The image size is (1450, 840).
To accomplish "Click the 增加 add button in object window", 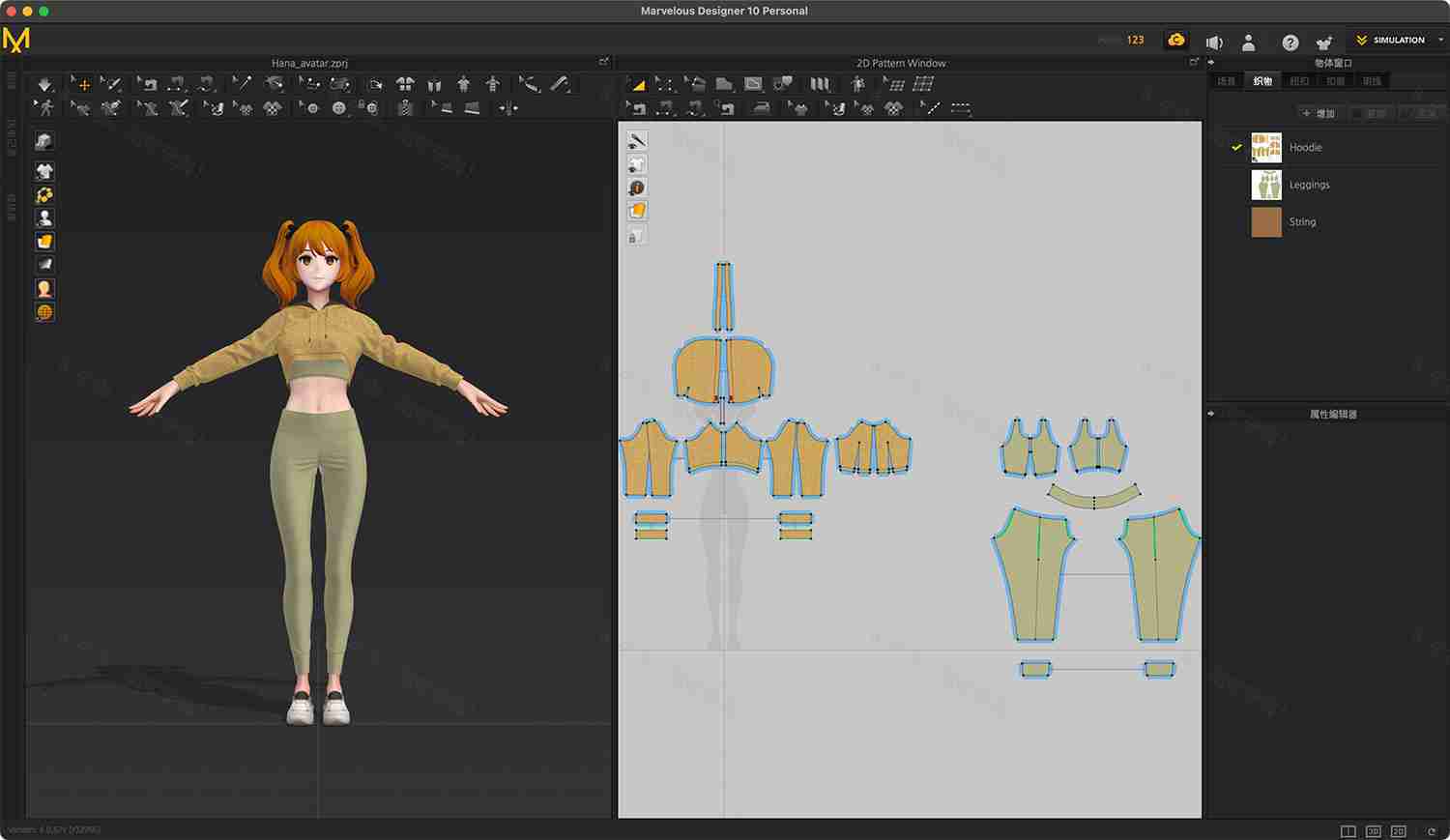I will coord(1319,113).
